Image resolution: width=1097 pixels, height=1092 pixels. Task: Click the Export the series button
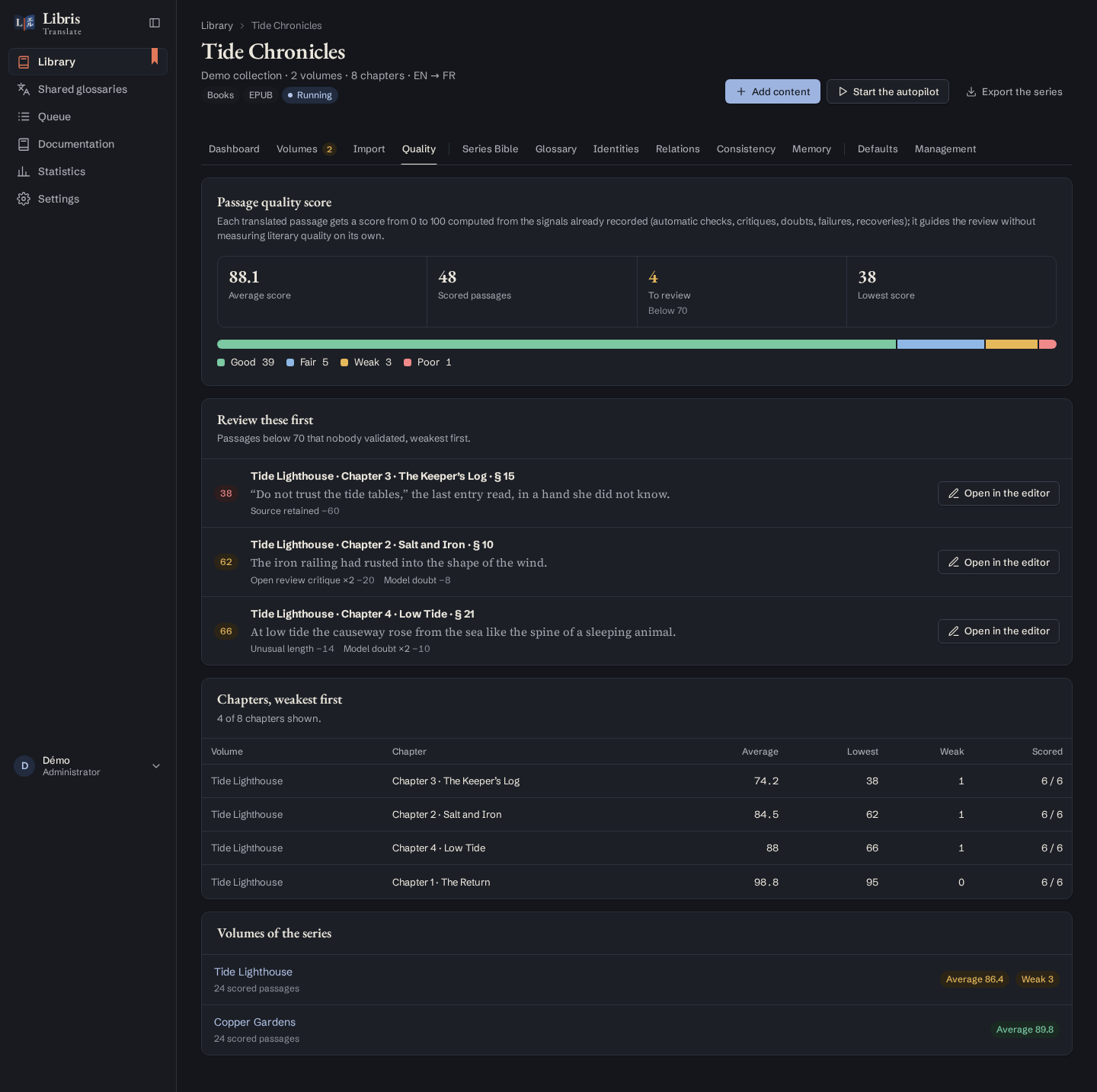(1014, 91)
